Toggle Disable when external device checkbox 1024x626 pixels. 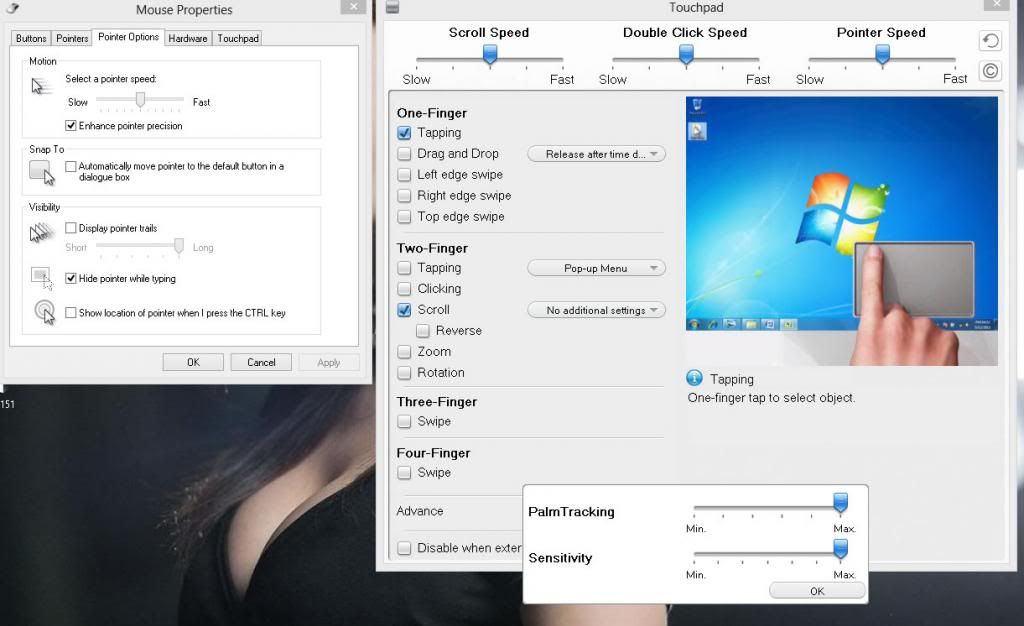point(404,548)
